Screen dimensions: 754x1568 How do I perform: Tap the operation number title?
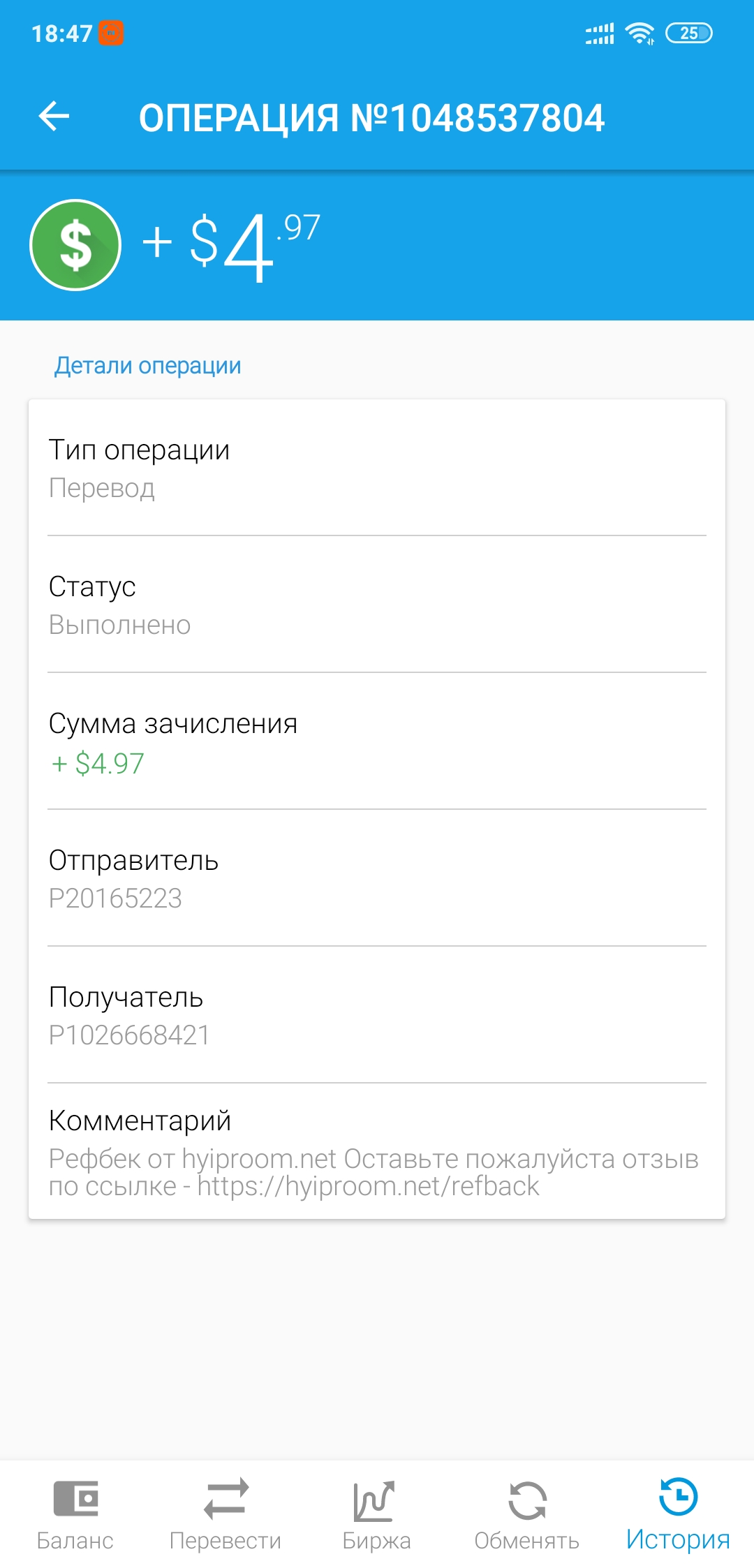(371, 117)
